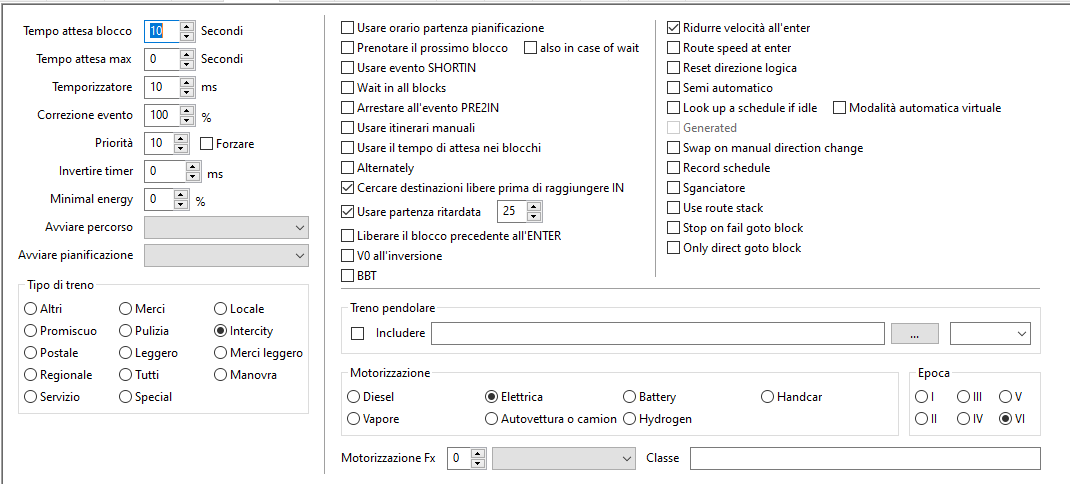Increase the Priorità spinner value

[x=181, y=138]
